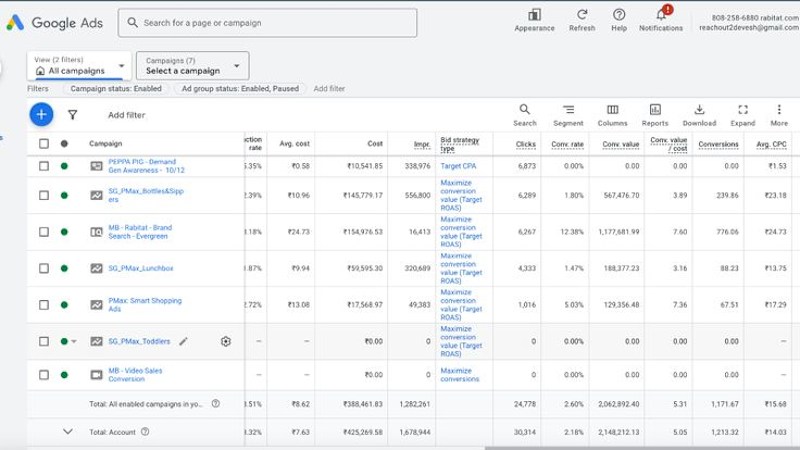Click Ad group status: Enabled, Paused chip
800x450 pixels.
click(x=240, y=88)
